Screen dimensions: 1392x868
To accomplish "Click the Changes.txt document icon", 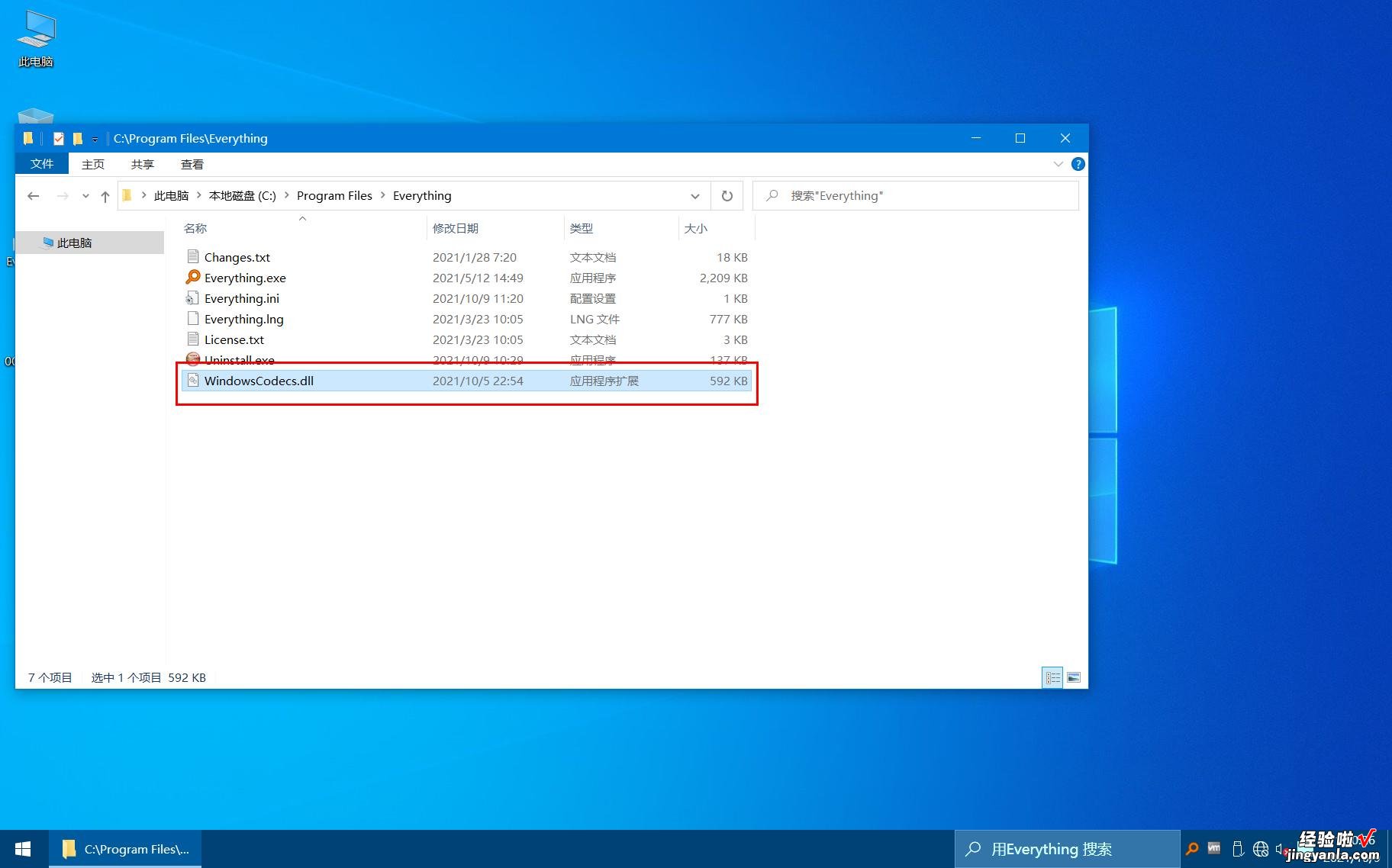I will tap(193, 257).
